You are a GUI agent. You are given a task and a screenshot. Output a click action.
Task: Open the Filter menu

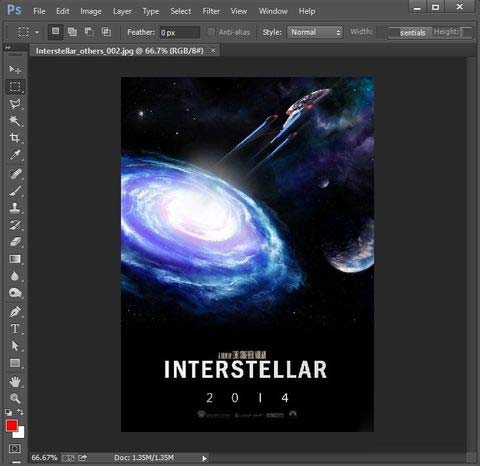point(211,11)
